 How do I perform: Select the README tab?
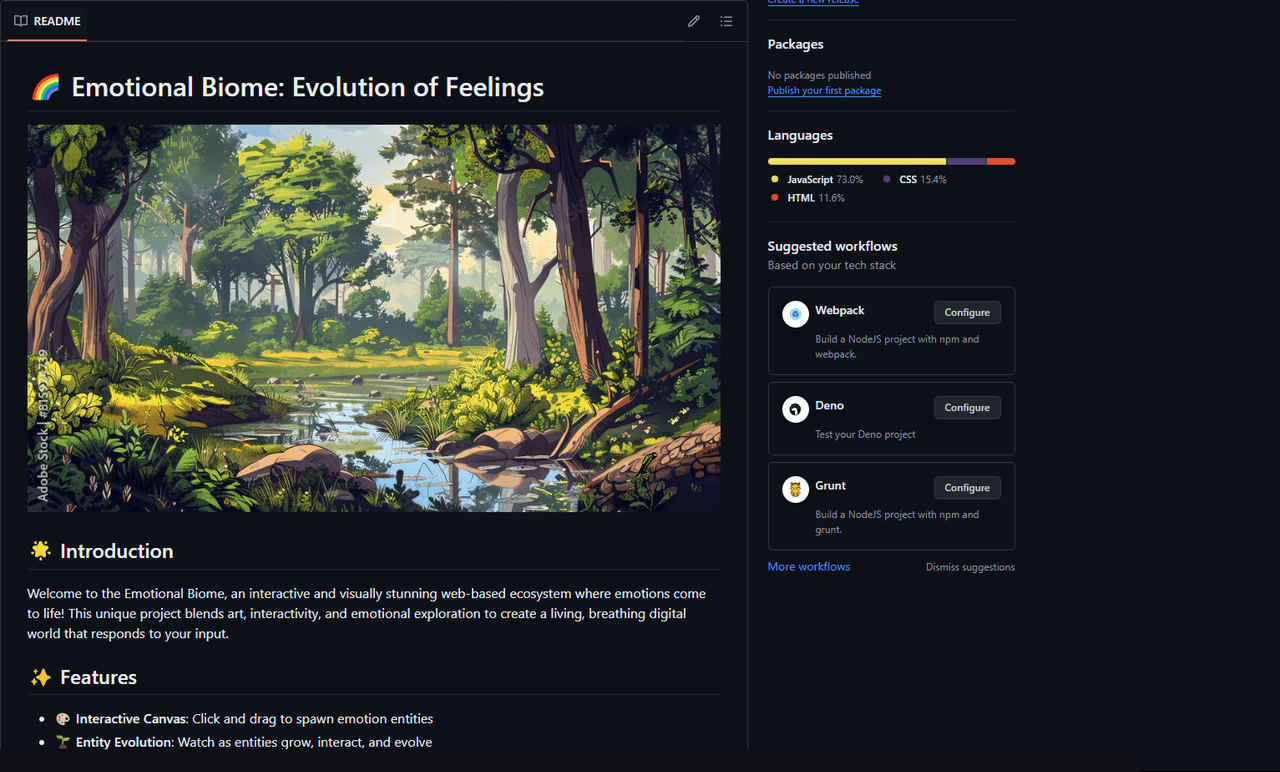point(48,21)
